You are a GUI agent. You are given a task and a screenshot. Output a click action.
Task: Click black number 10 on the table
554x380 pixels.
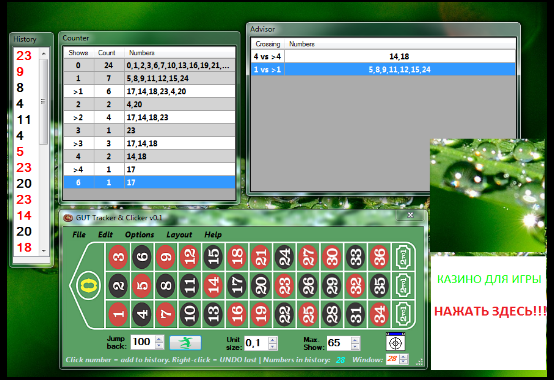[189, 314]
